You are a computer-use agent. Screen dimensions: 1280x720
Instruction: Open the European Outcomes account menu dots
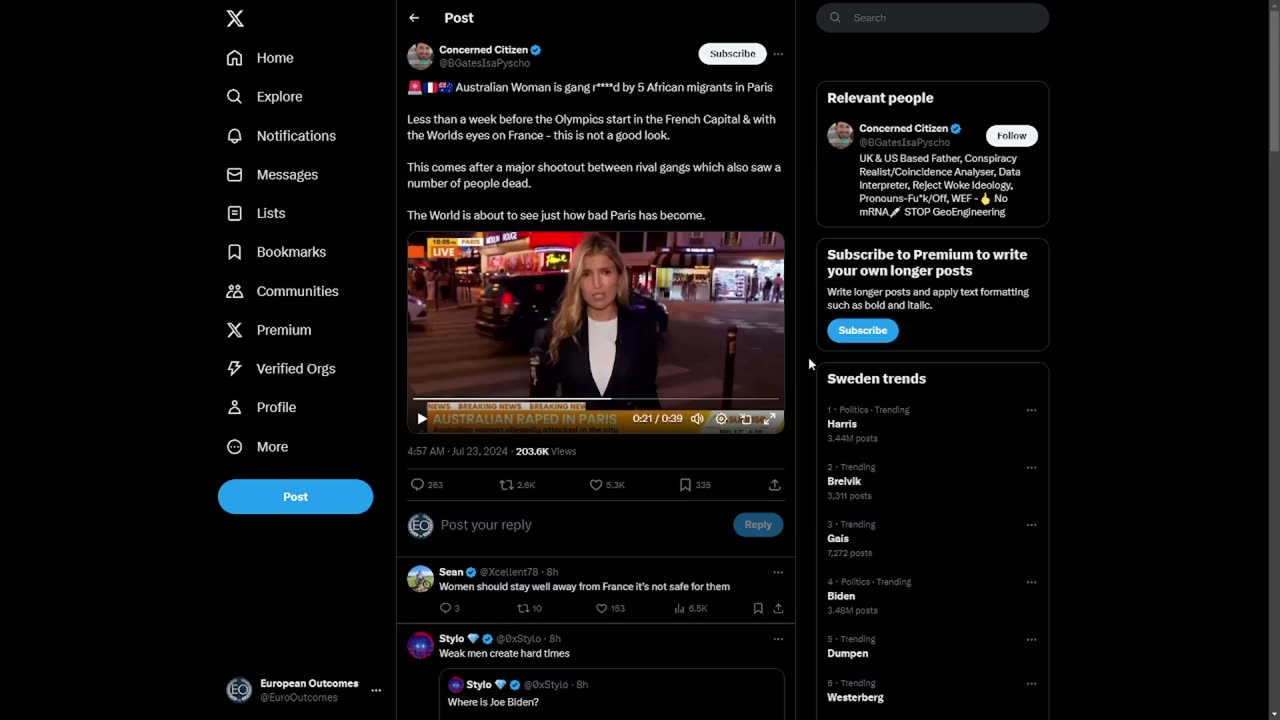pyautogui.click(x=376, y=690)
